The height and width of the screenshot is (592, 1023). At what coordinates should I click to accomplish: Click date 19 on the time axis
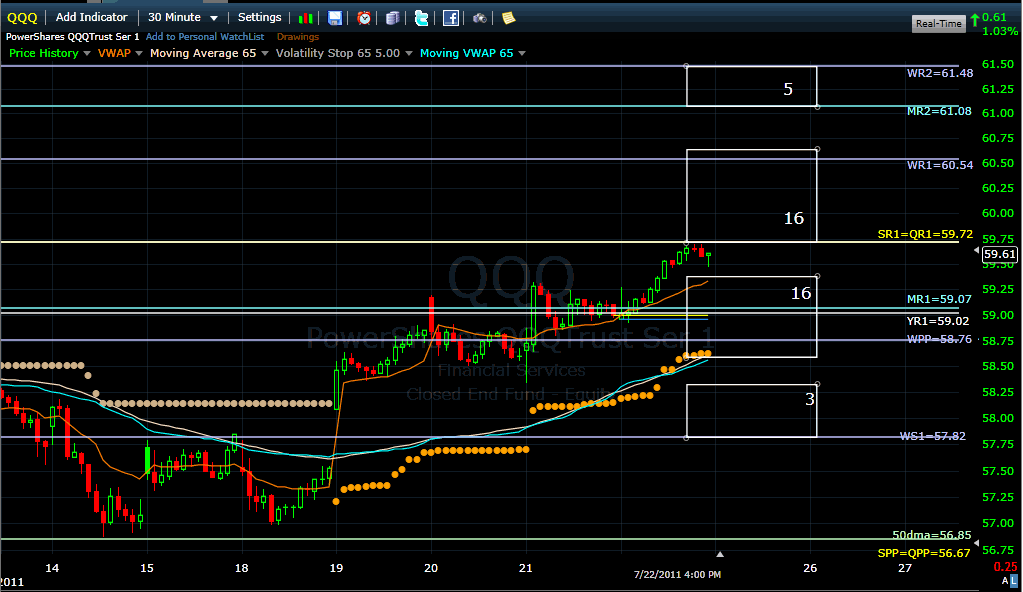(x=336, y=568)
